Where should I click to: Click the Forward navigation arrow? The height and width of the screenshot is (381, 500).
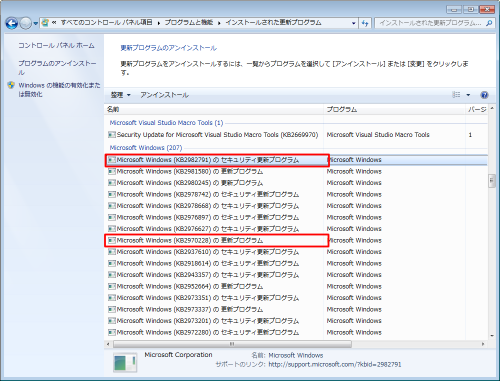26,23
